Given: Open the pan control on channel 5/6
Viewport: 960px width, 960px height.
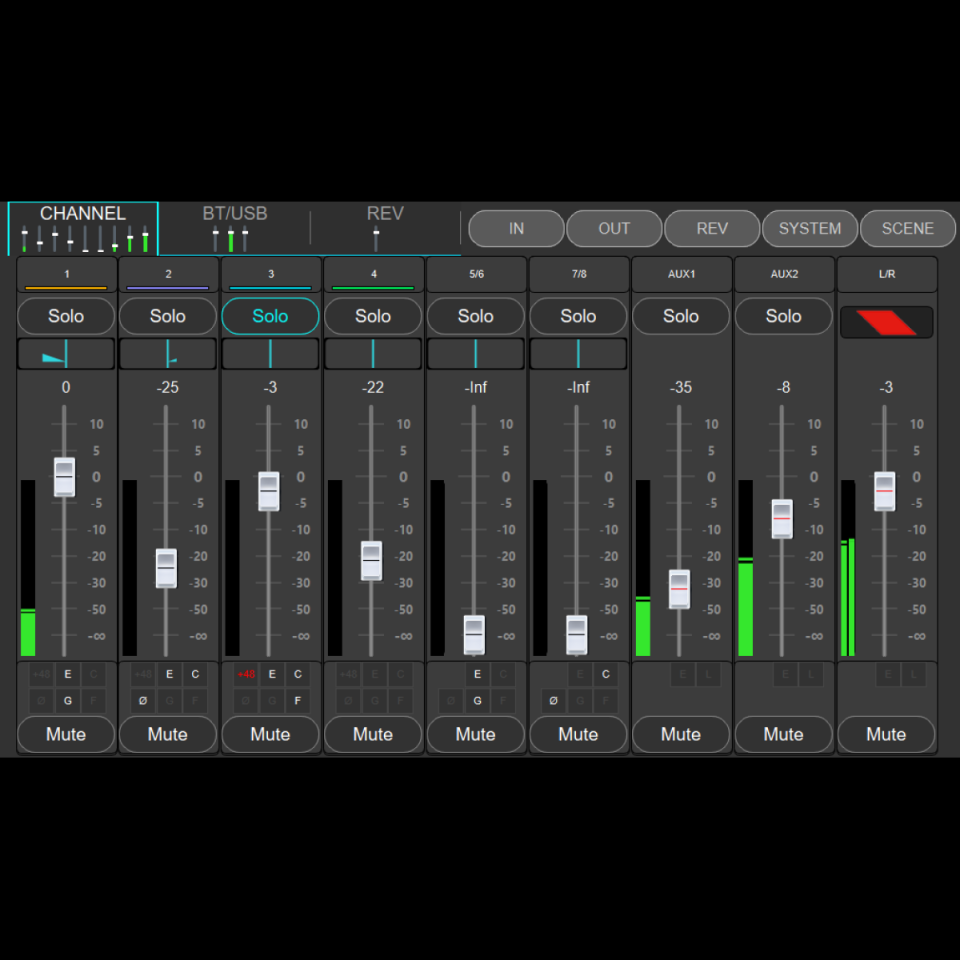Looking at the screenshot, I should click(x=475, y=352).
